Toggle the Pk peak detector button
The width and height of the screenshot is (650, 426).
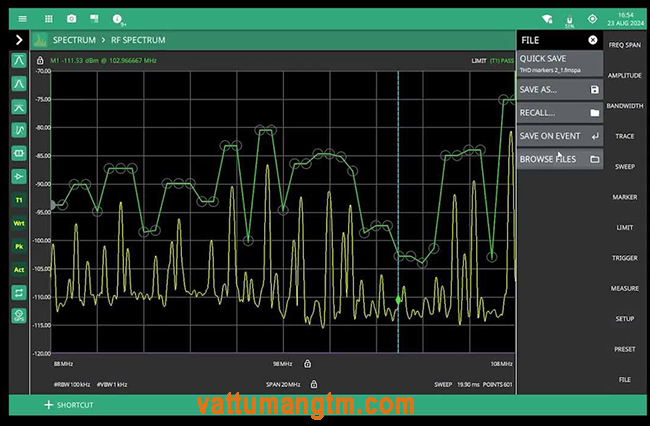pyautogui.click(x=18, y=245)
